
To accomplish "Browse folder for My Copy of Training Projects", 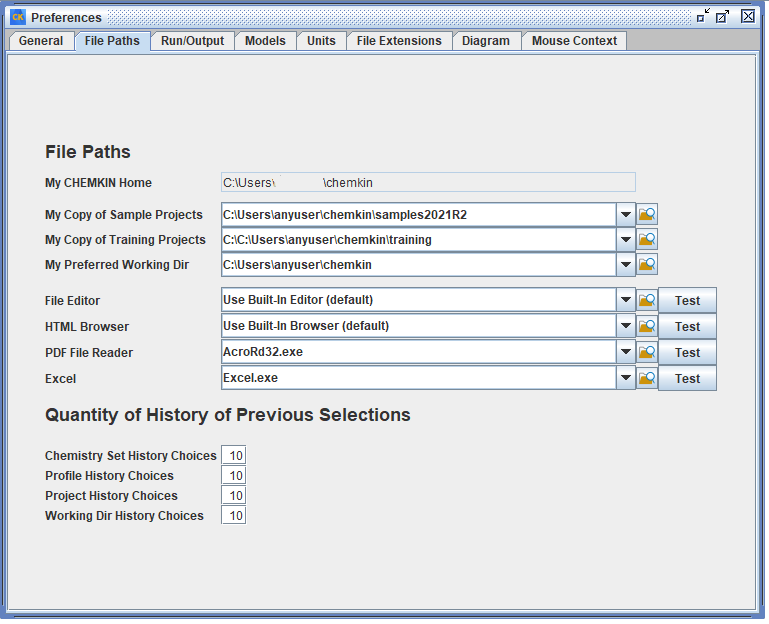I will click(647, 240).
